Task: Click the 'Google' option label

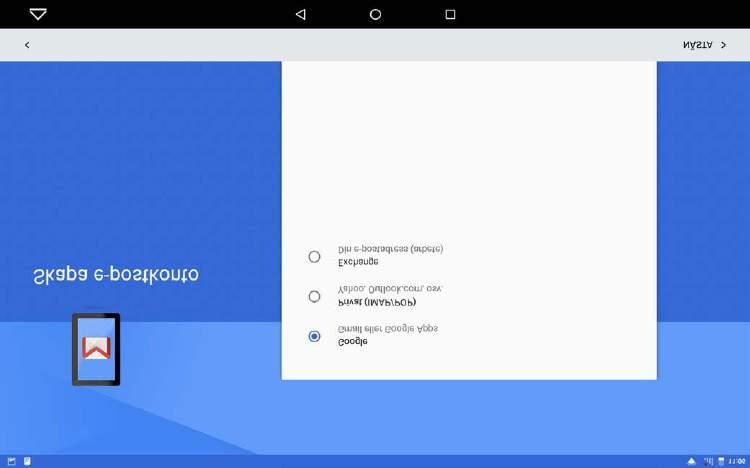Action: (x=353, y=342)
